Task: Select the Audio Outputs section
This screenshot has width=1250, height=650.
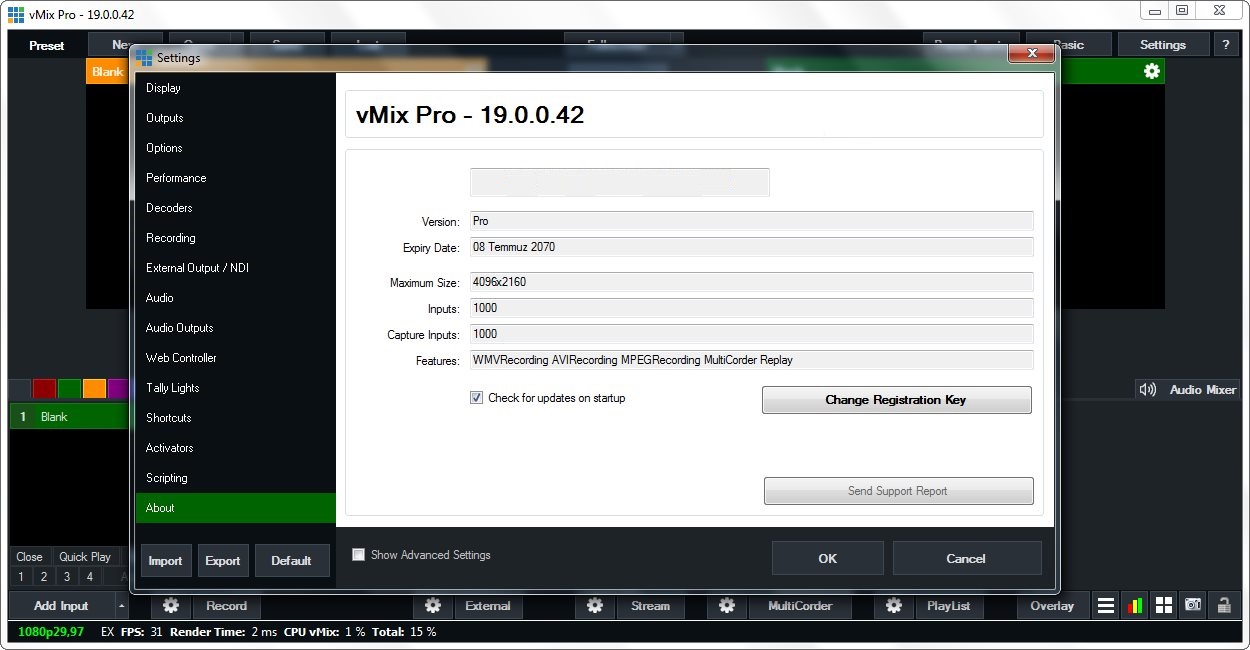Action: click(x=236, y=328)
